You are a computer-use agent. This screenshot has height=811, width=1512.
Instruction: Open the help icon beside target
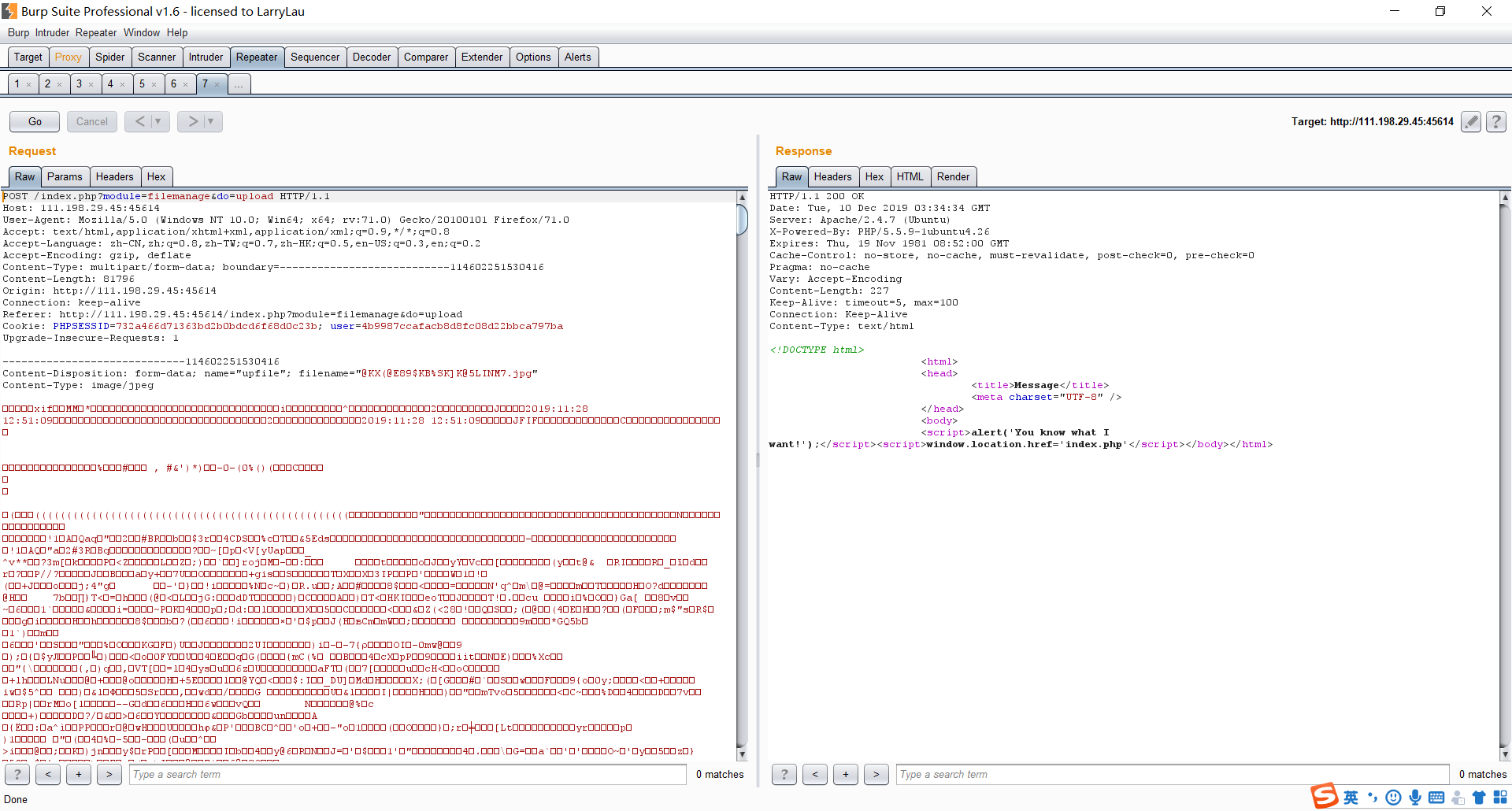[x=1496, y=121]
